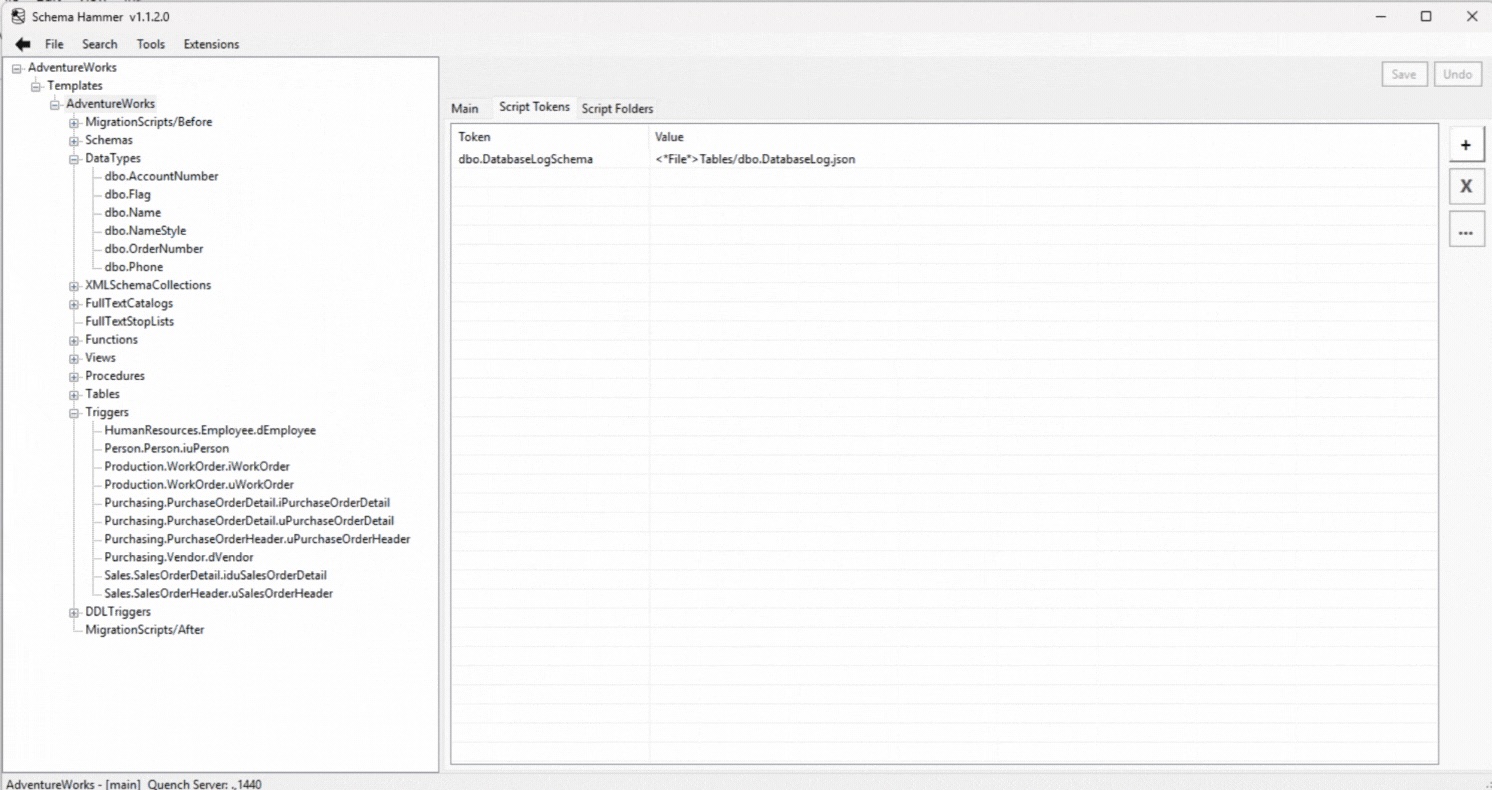Select the dbo.AccountNumber data type
Screen dimensions: 1492x790
point(162,176)
